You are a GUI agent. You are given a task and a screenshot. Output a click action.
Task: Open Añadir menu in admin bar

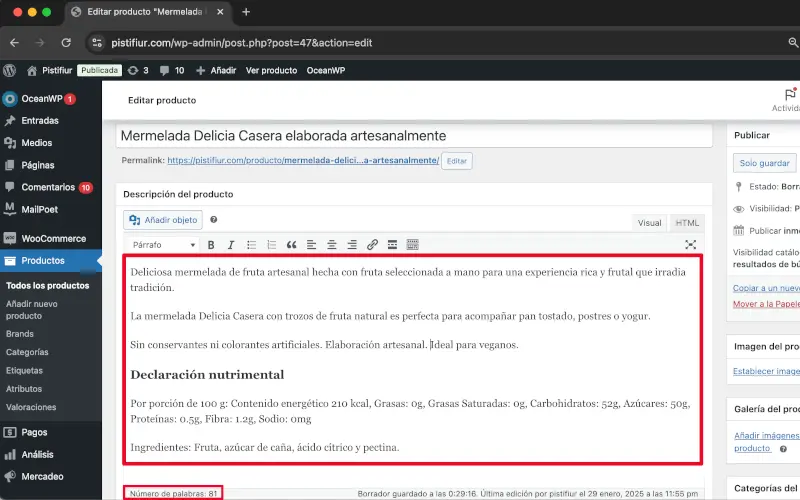tap(216, 70)
